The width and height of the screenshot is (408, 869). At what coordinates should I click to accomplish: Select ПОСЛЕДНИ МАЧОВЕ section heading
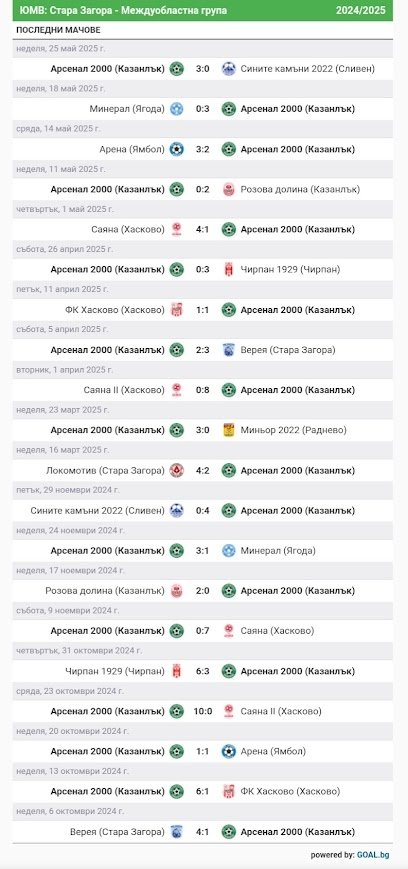pyautogui.click(x=58, y=30)
